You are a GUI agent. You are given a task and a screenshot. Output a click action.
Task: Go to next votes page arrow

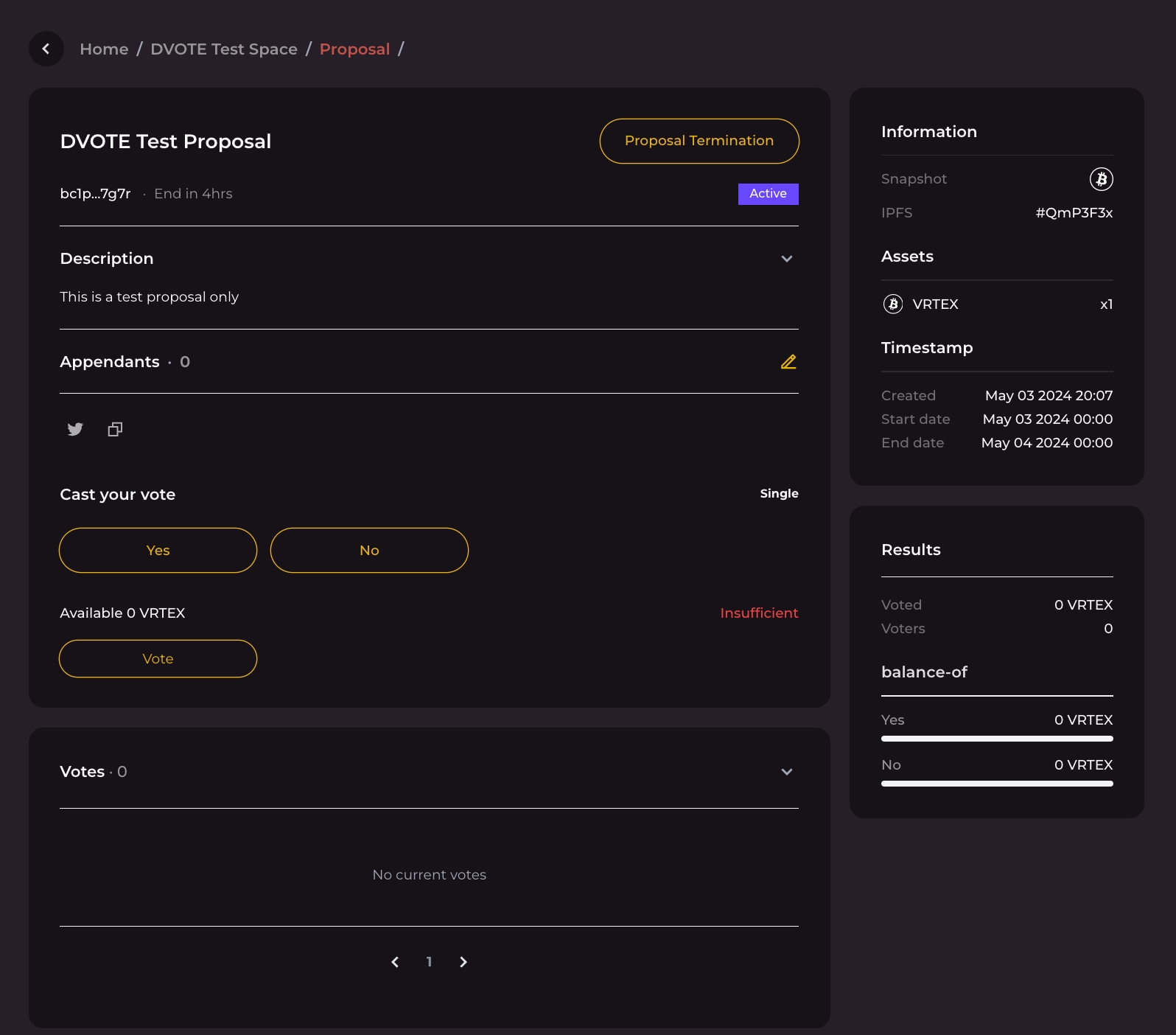coord(463,962)
